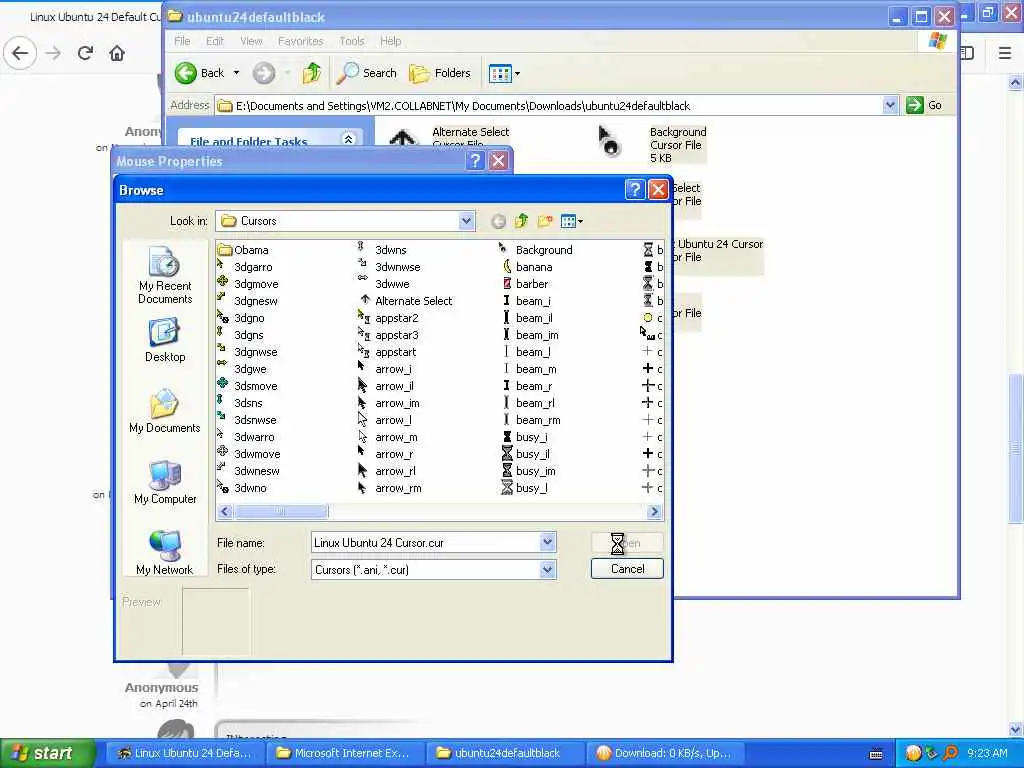This screenshot has width=1024, height=768.
Task: Open My Recent Documents place
Action: coord(165,276)
